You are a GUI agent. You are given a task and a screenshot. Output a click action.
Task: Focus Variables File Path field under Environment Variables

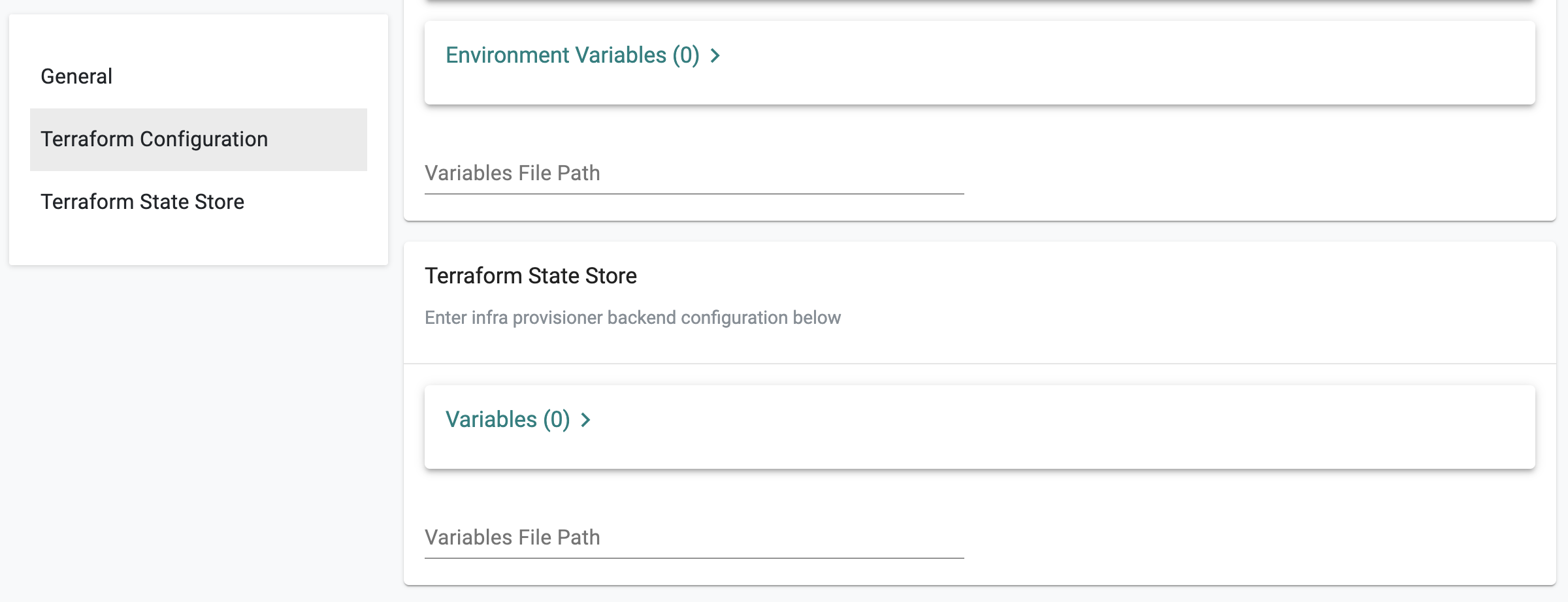[x=694, y=174]
